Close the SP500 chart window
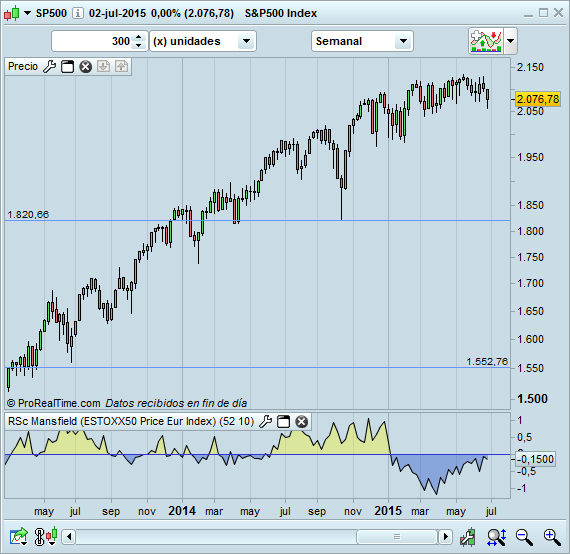Image resolution: width=570 pixels, height=554 pixels. (x=558, y=13)
